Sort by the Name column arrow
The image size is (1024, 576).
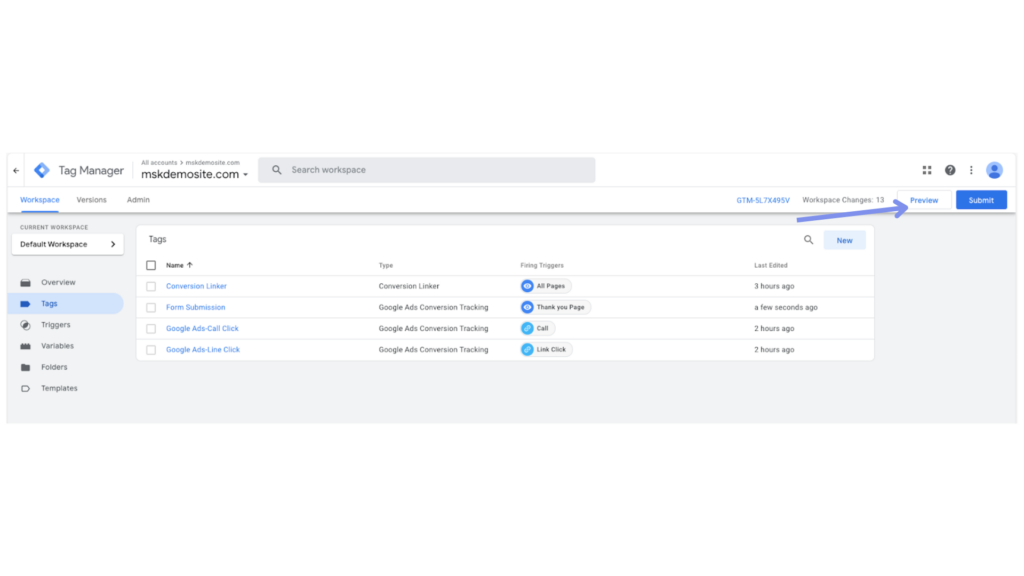pyautogui.click(x=190, y=265)
